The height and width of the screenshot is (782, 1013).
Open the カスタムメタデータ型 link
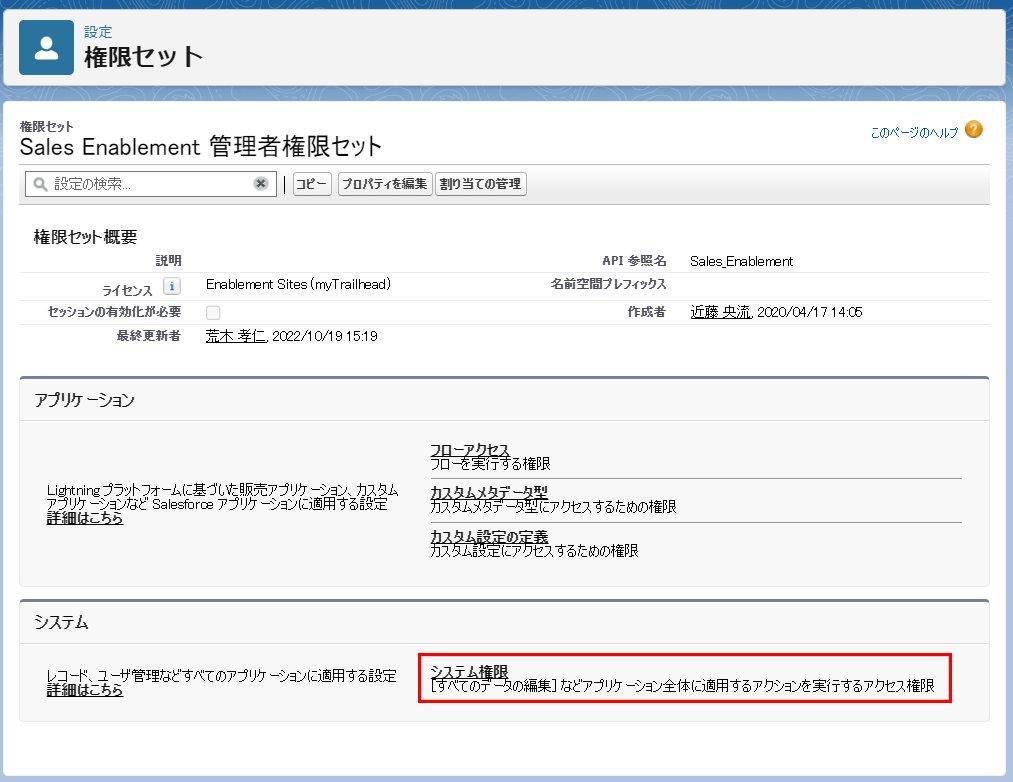click(x=488, y=492)
